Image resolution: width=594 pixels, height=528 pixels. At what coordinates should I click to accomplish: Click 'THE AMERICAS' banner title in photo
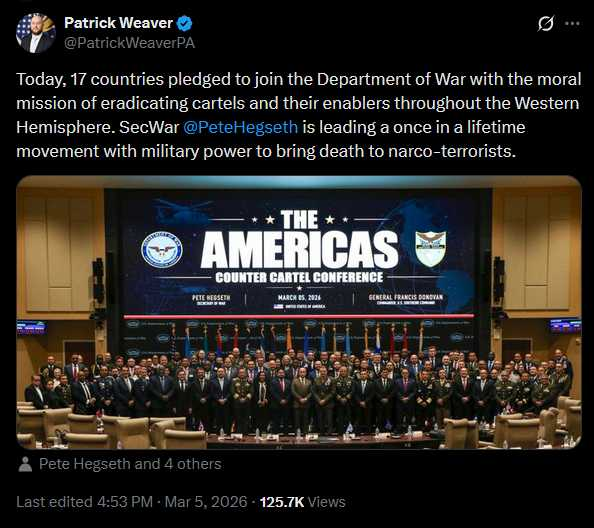coord(299,239)
